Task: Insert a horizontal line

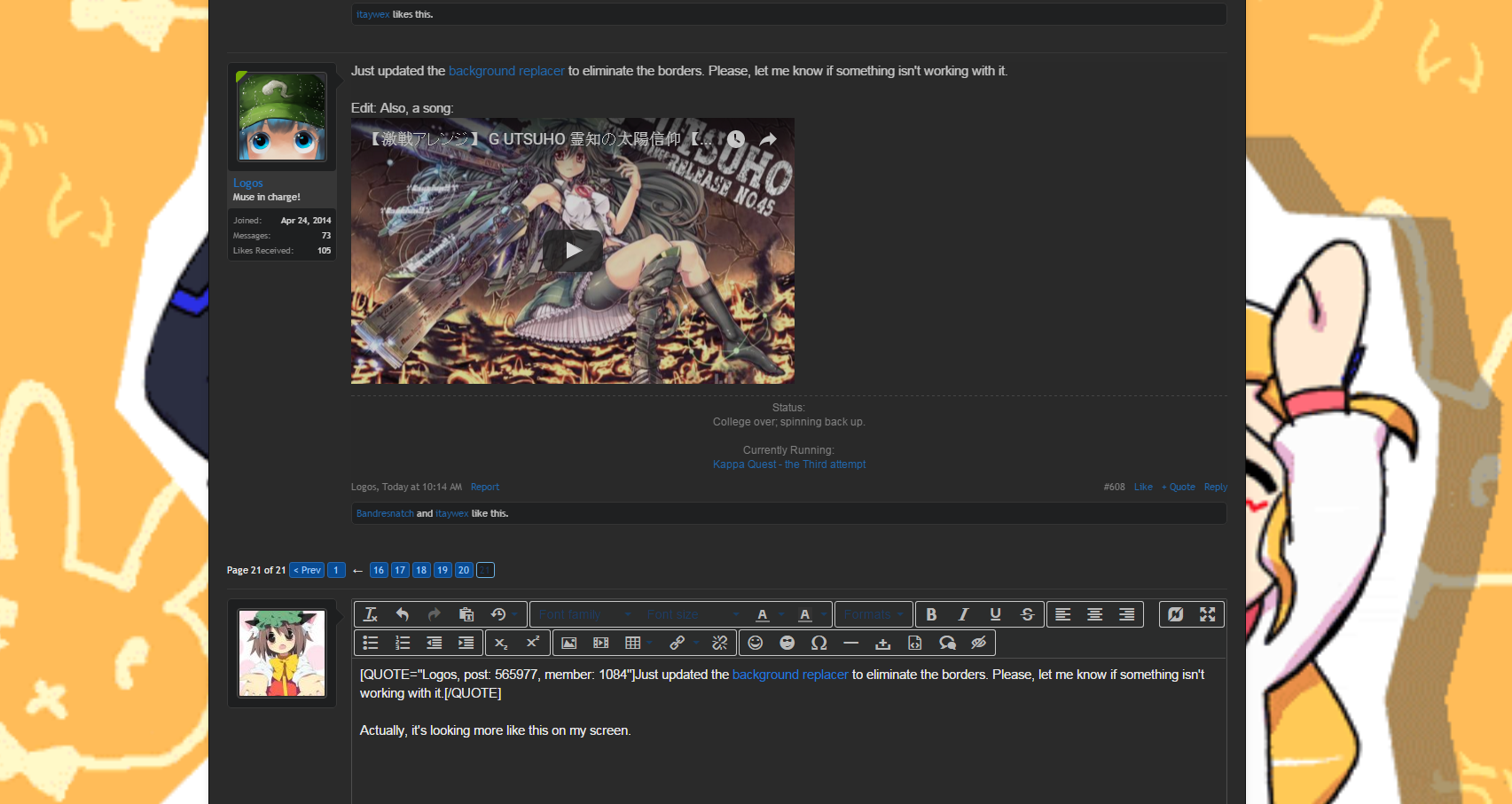Action: tap(851, 643)
